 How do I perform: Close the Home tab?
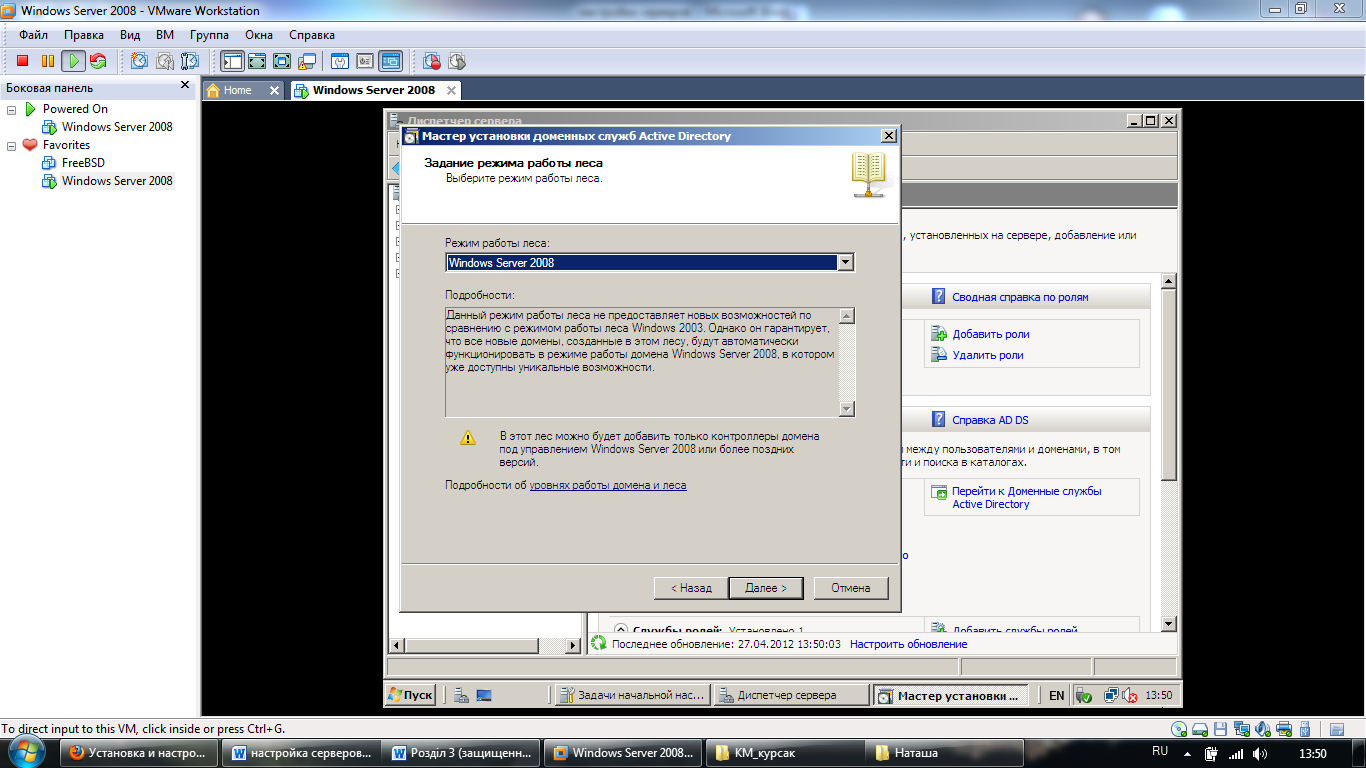274,90
